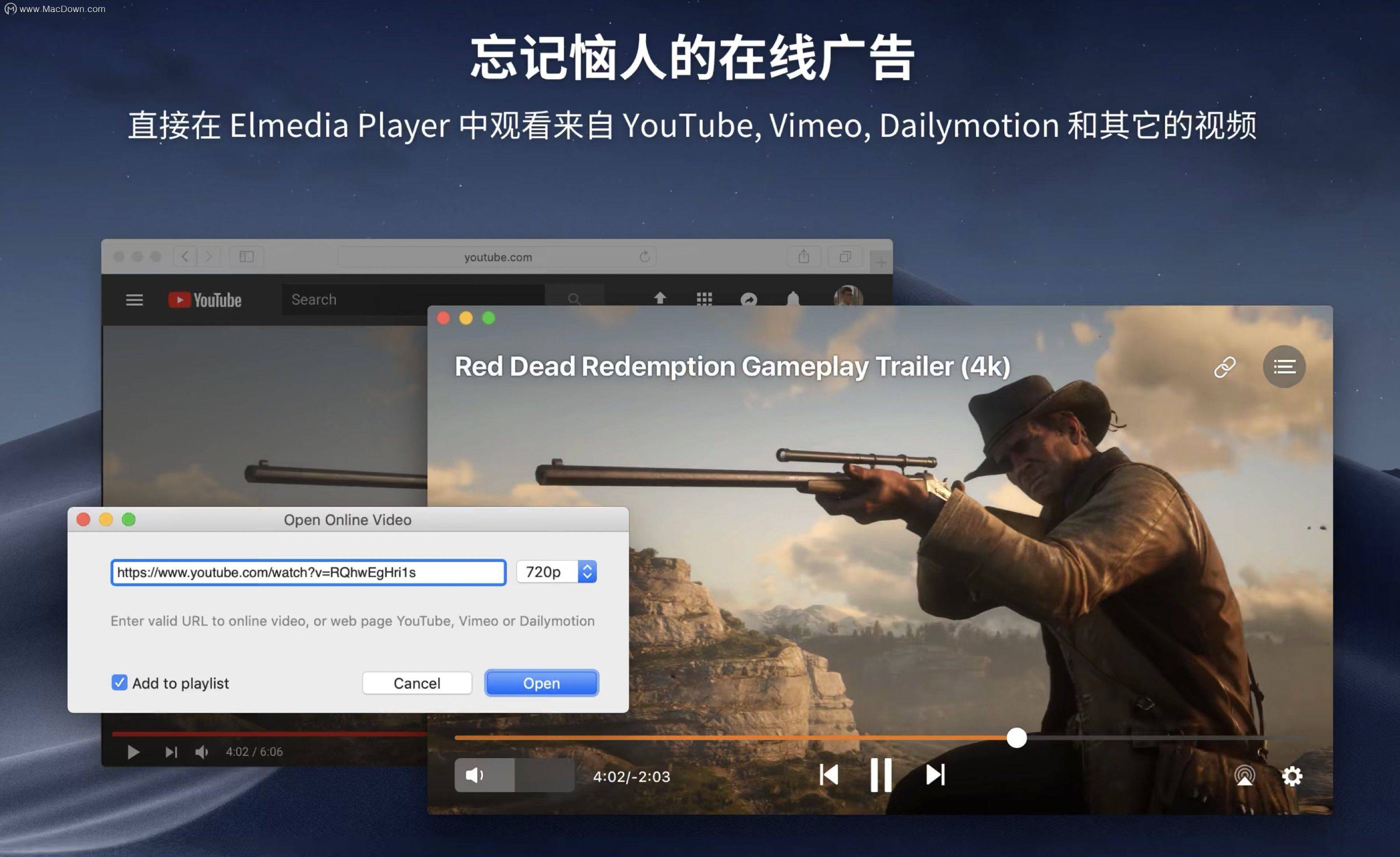Viewport: 1400px width, 857px height.
Task: Click YouTube player next video button
Action: click(171, 752)
